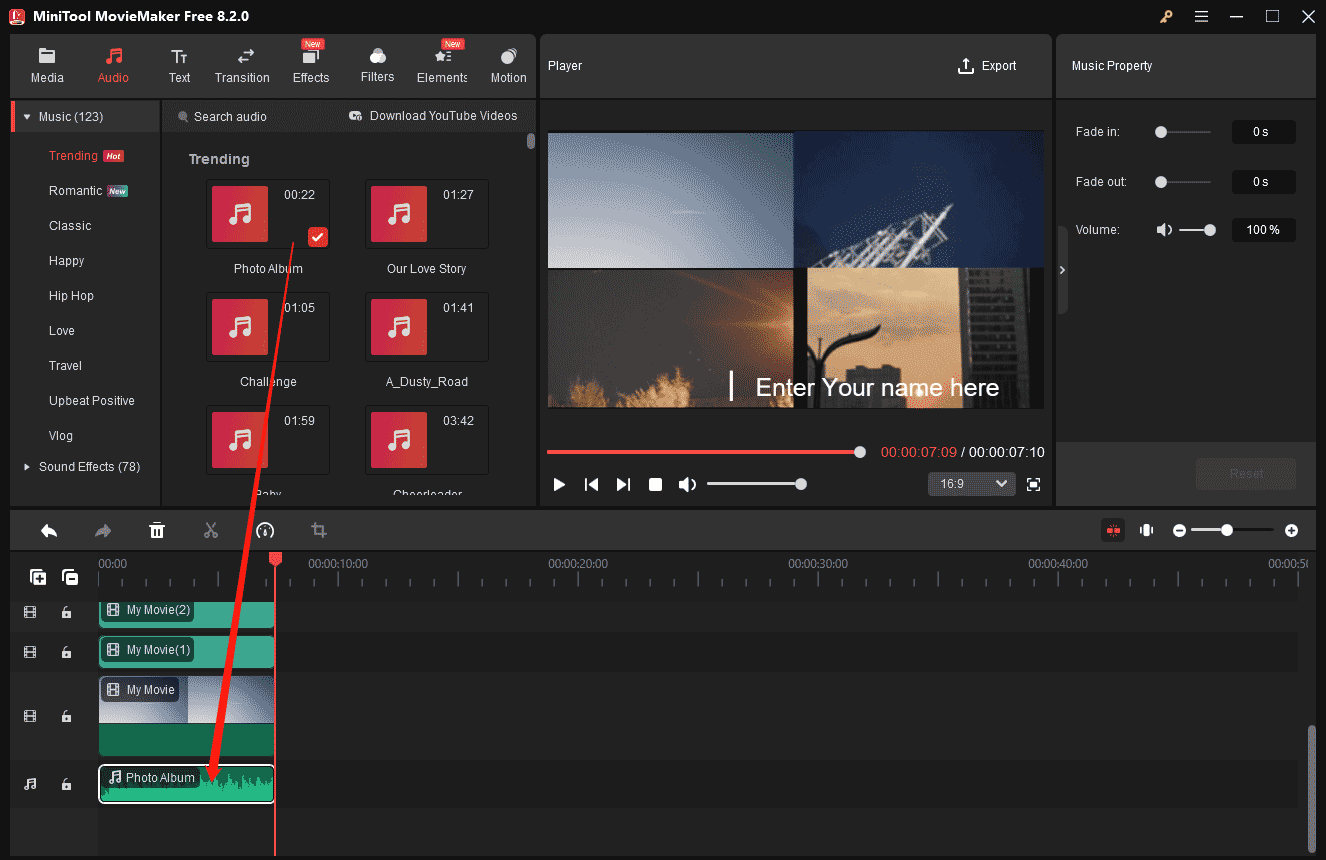This screenshot has height=860, width=1326.
Task: Click the Music Property speaker icon
Action: (1164, 230)
